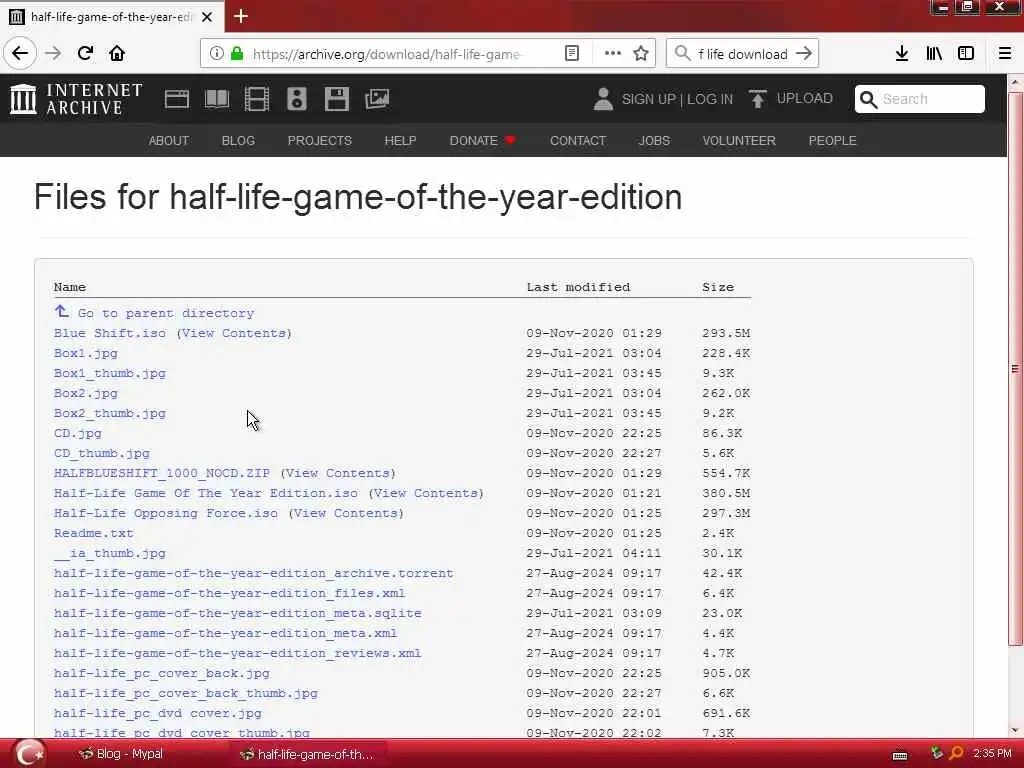The image size is (1024, 768).
Task: Open the HELP menu item
Action: click(x=400, y=140)
